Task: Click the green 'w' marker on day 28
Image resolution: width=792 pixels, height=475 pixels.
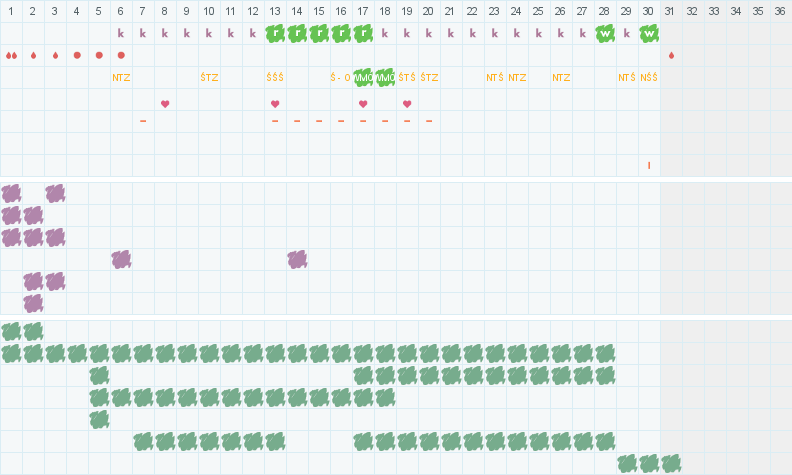Action: coord(605,33)
